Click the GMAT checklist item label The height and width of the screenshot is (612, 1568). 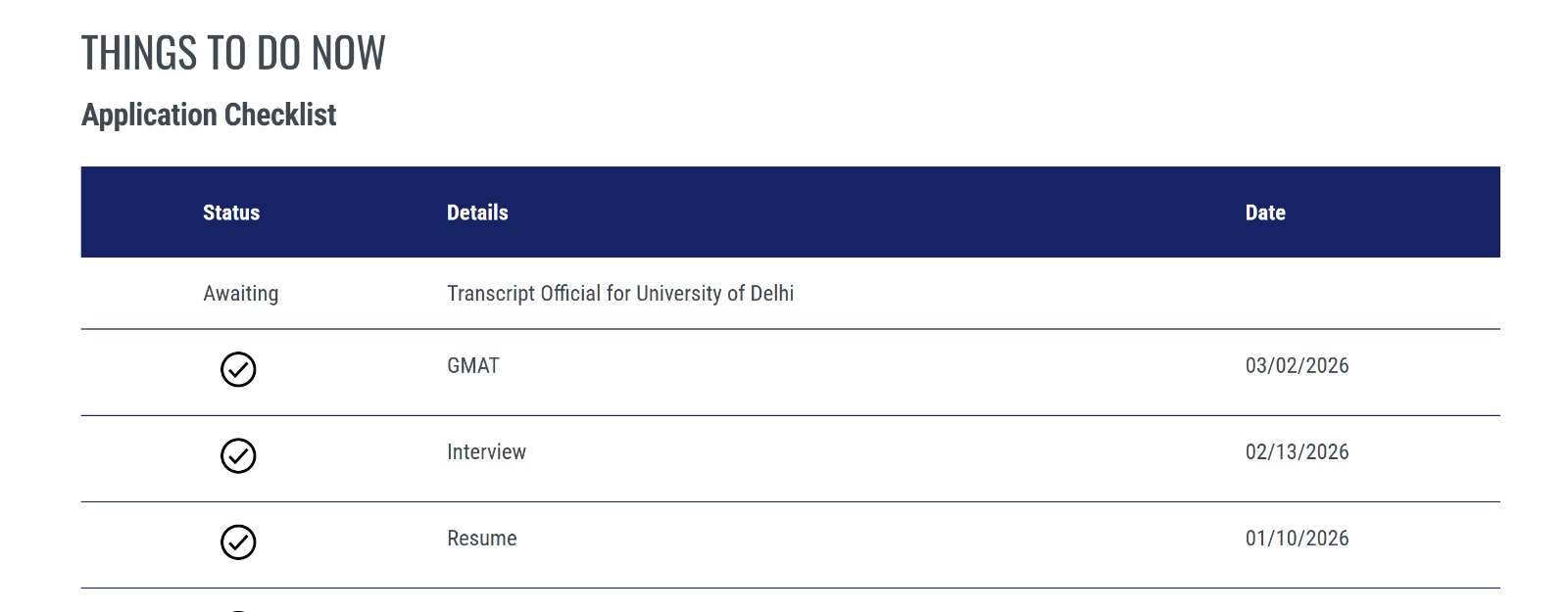tap(473, 366)
